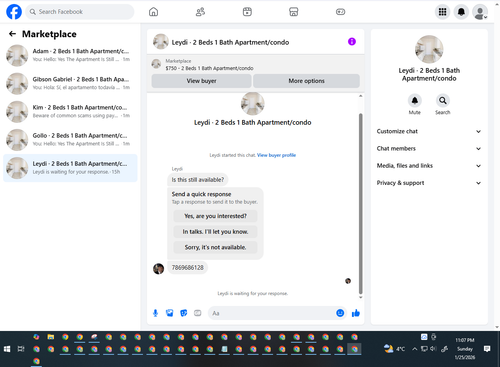Show hidden system tray icons
Screen dimensions: 500x367
click(414, 349)
